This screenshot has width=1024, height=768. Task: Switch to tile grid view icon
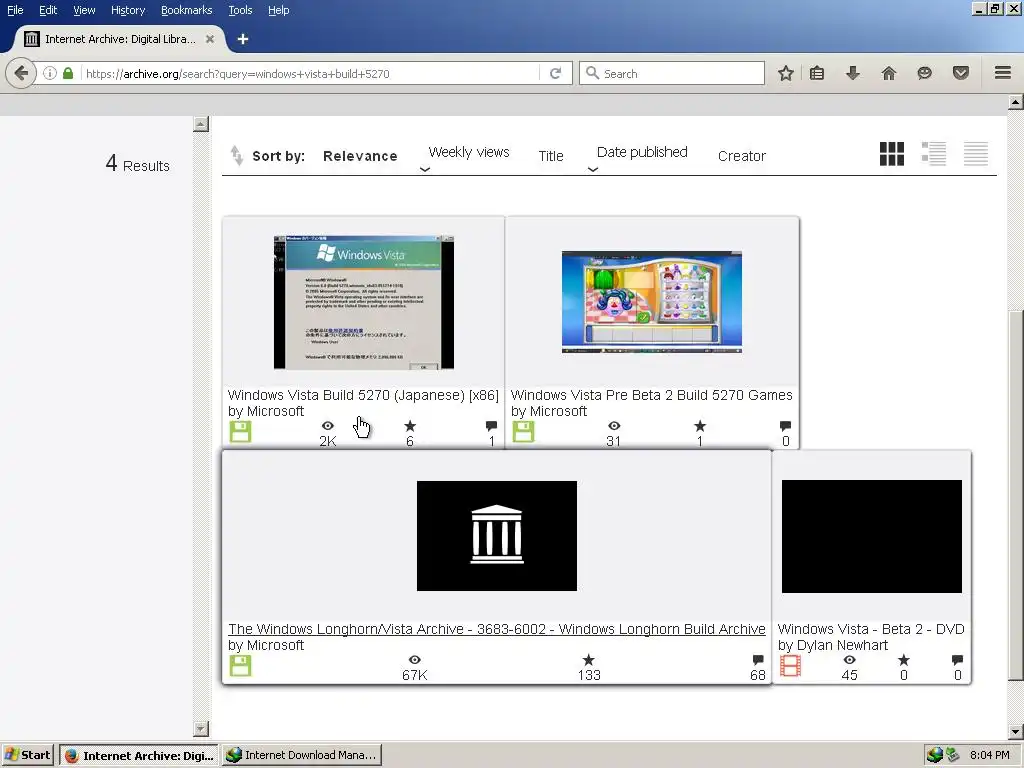click(x=892, y=154)
